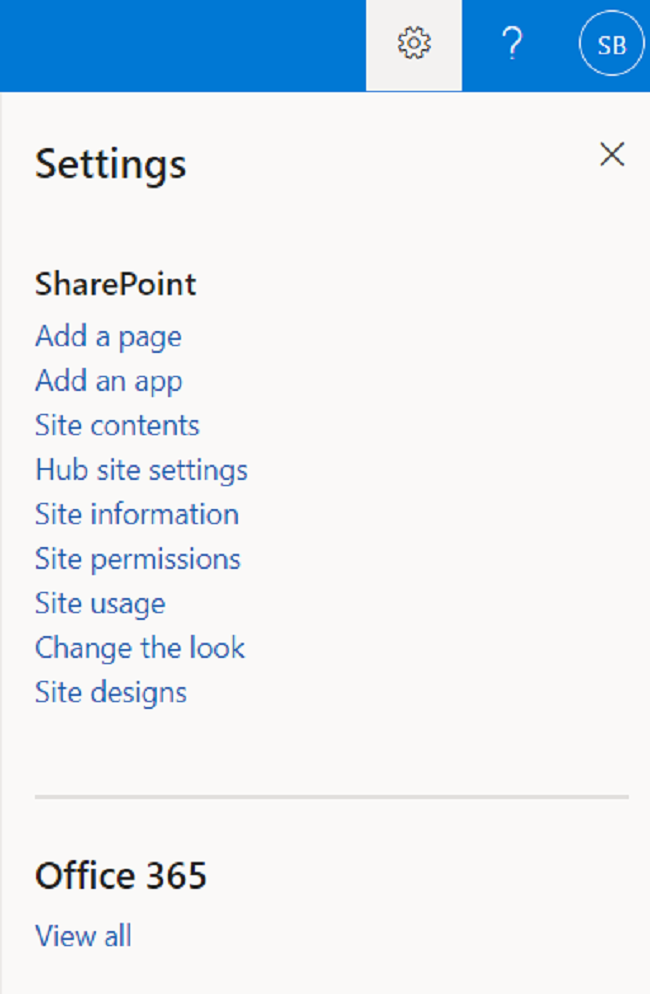The image size is (650, 994).
Task: Open Site permissions
Action: pyautogui.click(x=138, y=559)
